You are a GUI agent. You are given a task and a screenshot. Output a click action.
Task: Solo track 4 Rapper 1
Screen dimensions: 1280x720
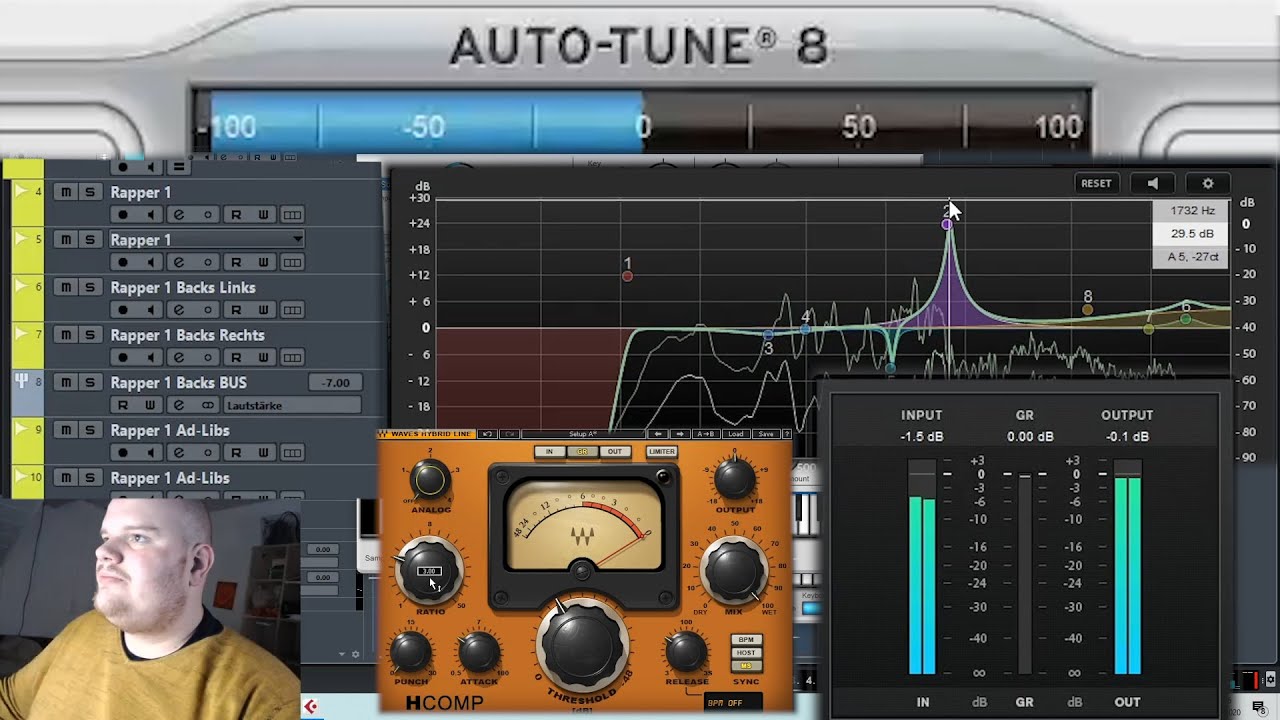tap(89, 192)
